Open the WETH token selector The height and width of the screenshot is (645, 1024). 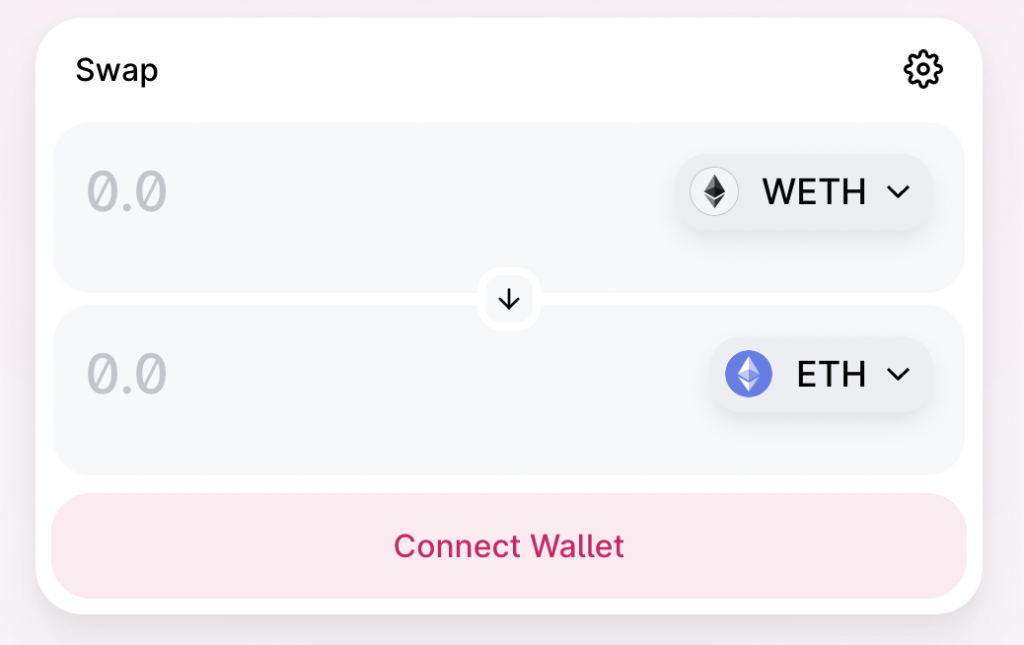pyautogui.click(x=803, y=191)
